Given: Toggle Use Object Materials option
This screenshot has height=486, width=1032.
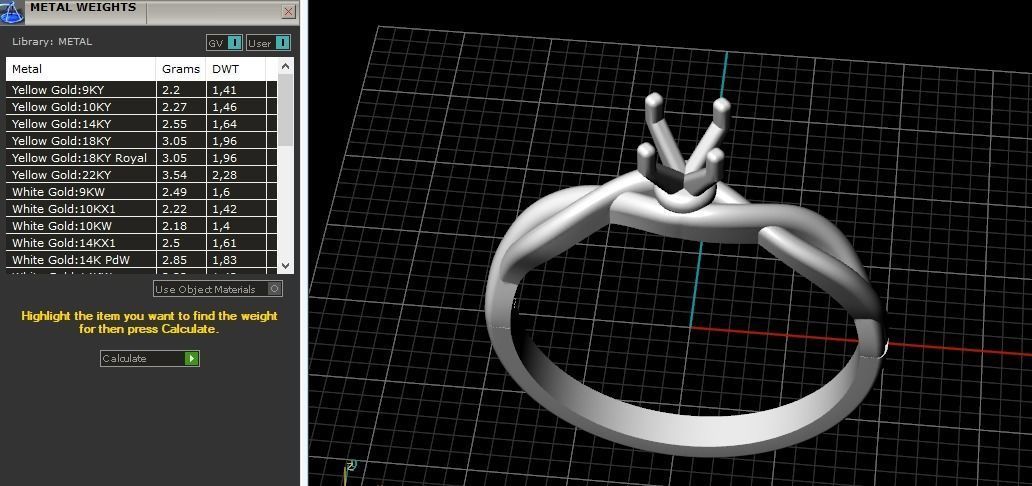Looking at the screenshot, I should (218, 289).
